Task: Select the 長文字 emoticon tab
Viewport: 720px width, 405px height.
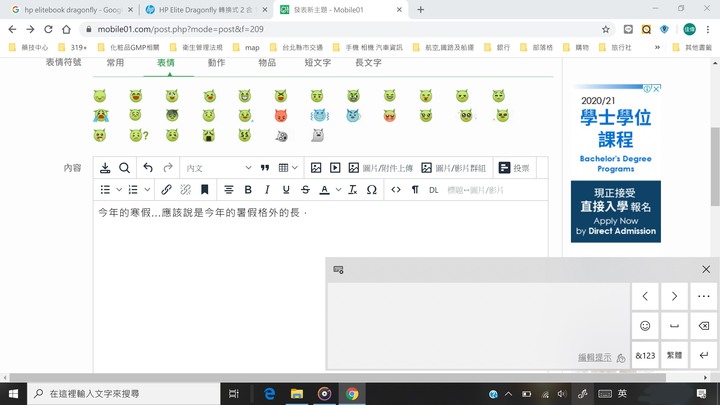Action: point(368,63)
